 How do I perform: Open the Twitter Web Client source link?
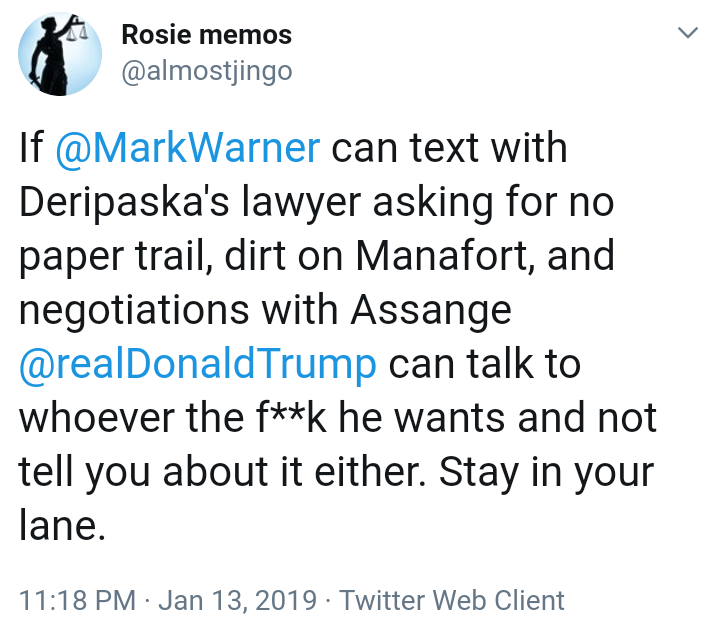click(x=452, y=600)
